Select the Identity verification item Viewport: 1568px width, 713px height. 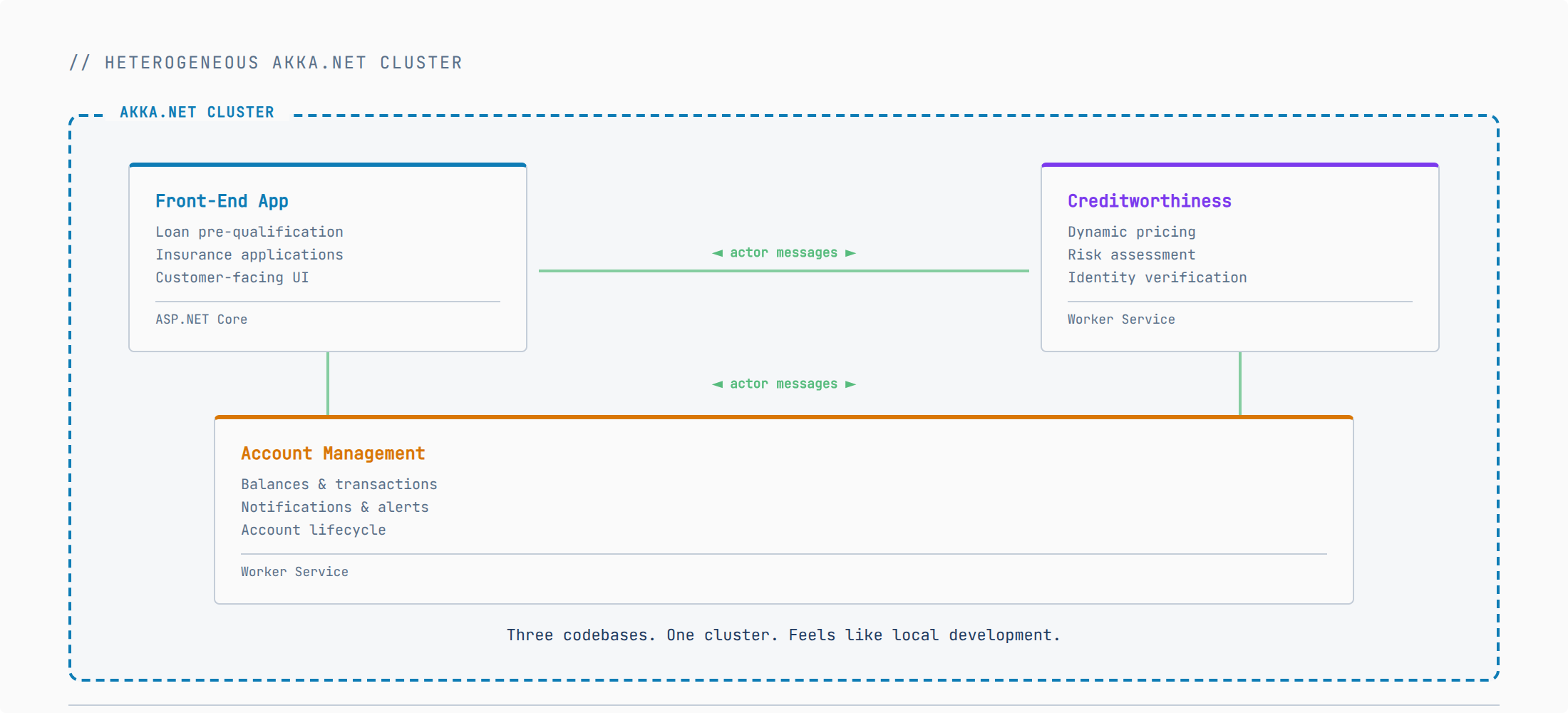(1157, 277)
